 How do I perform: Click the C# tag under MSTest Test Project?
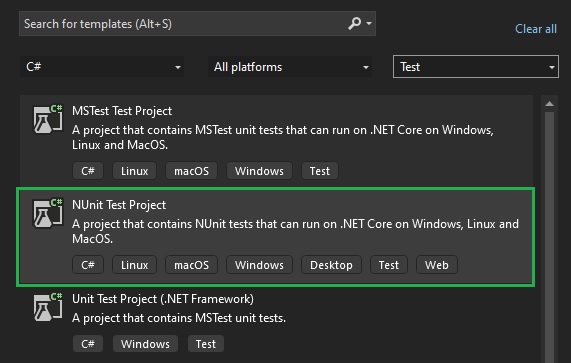(x=88, y=171)
